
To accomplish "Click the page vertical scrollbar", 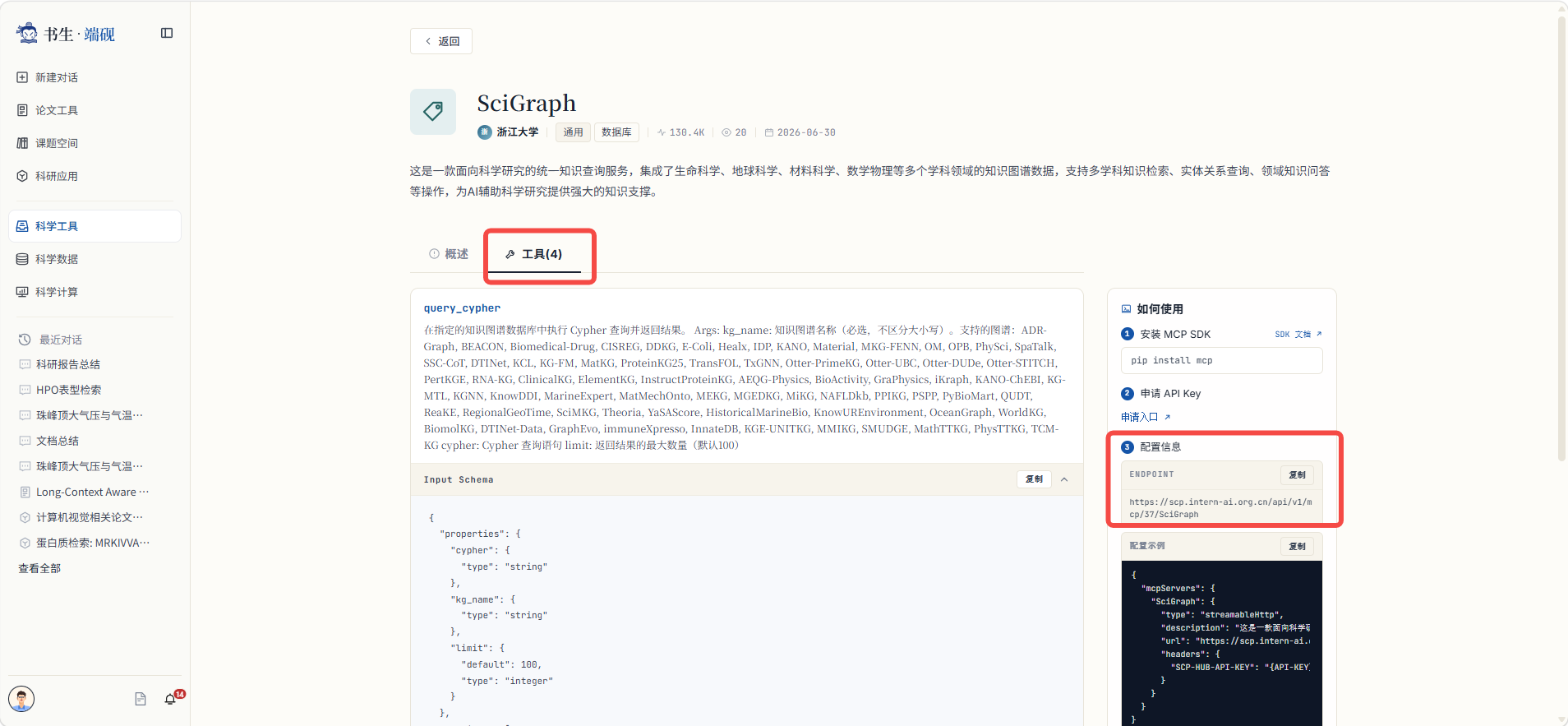I will click(1561, 238).
